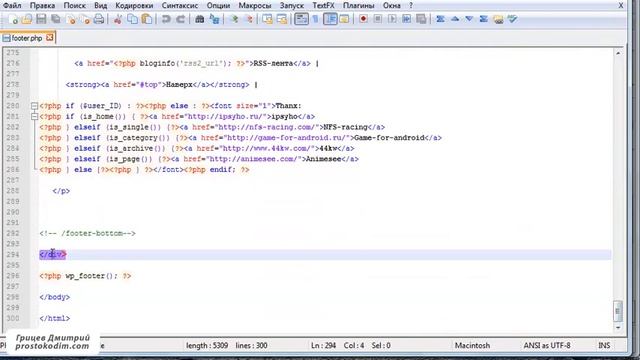Click the Open file folder icon

tap(27, 19)
